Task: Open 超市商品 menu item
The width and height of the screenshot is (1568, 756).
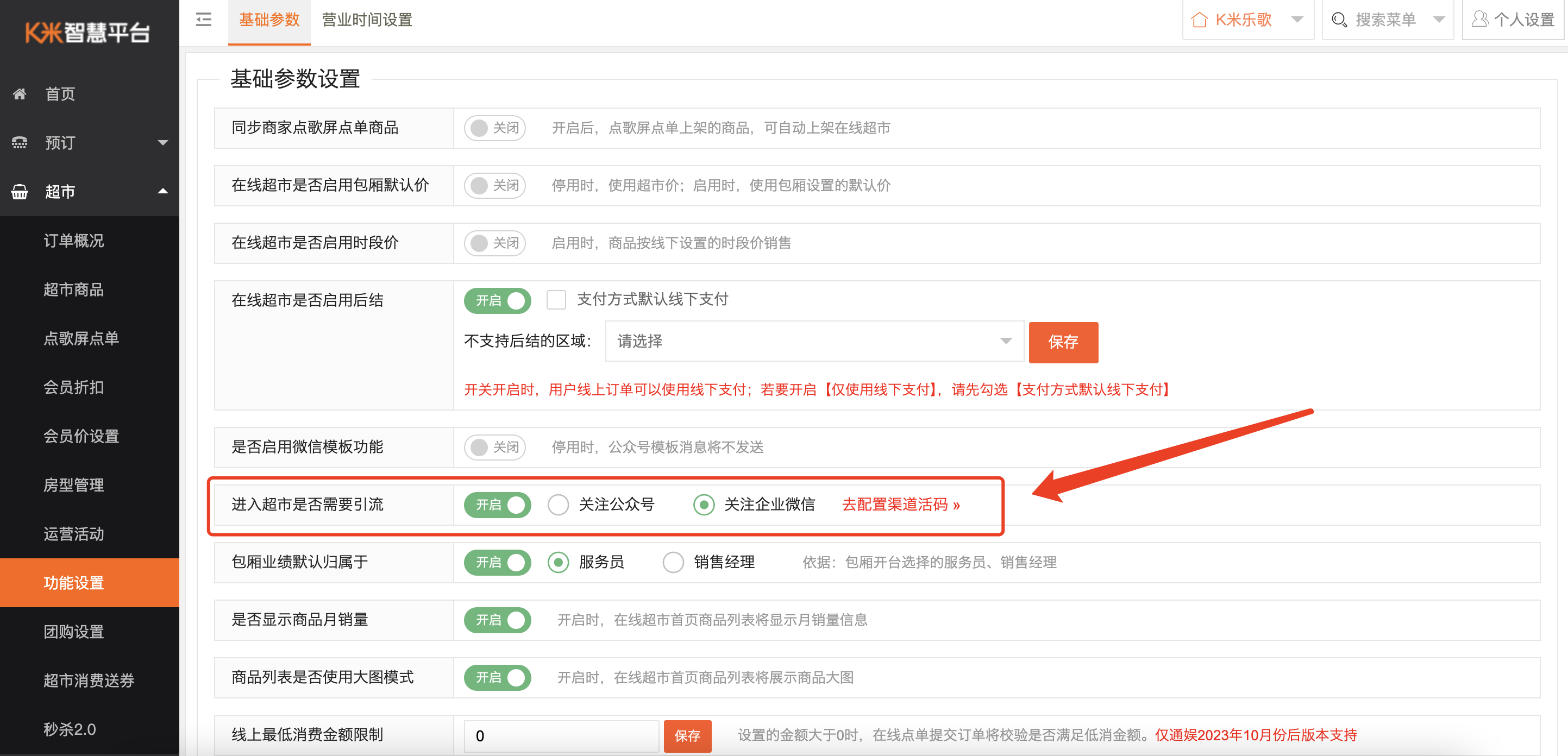Action: click(x=90, y=289)
